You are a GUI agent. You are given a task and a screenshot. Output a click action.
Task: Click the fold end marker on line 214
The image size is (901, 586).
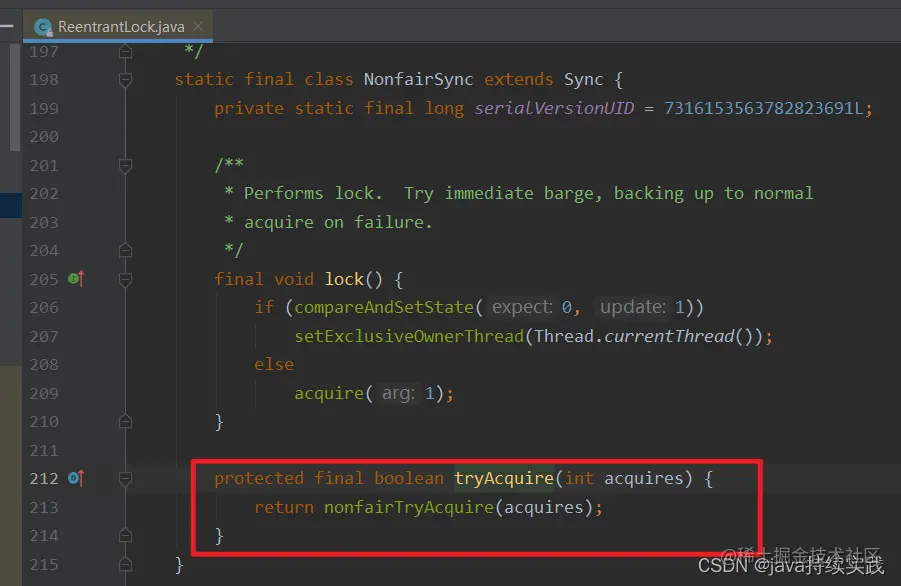[x=125, y=535]
